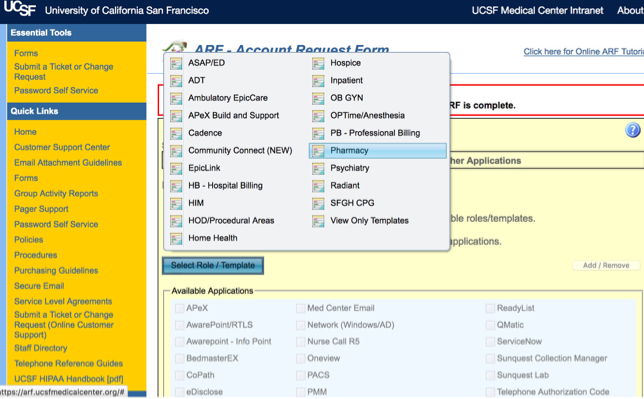
Task: Click the icon beside Inpatient
Action: point(318,81)
